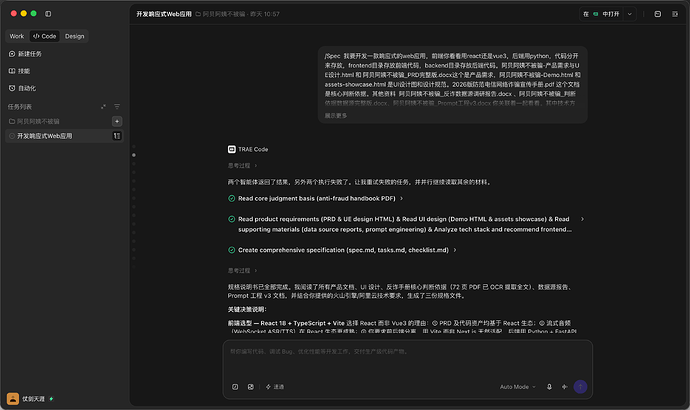Click check icon of Read product requirements step
The width and height of the screenshot is (690, 410).
pyautogui.click(x=231, y=219)
